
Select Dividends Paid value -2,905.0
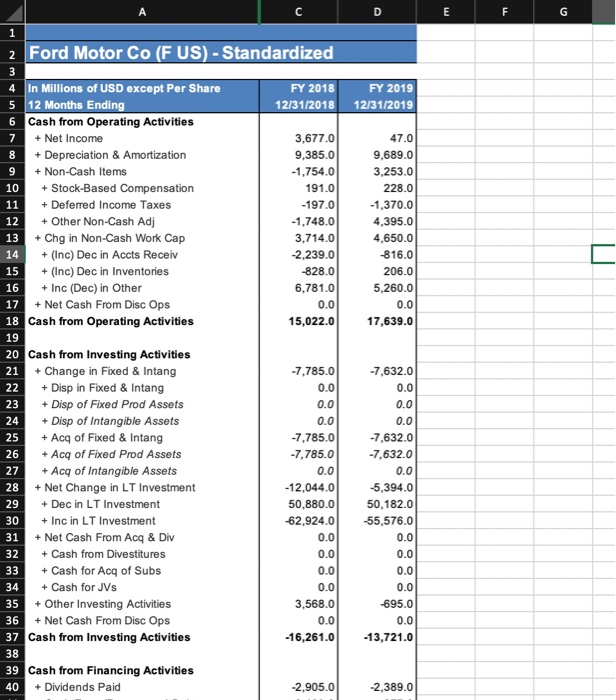tap(299, 687)
